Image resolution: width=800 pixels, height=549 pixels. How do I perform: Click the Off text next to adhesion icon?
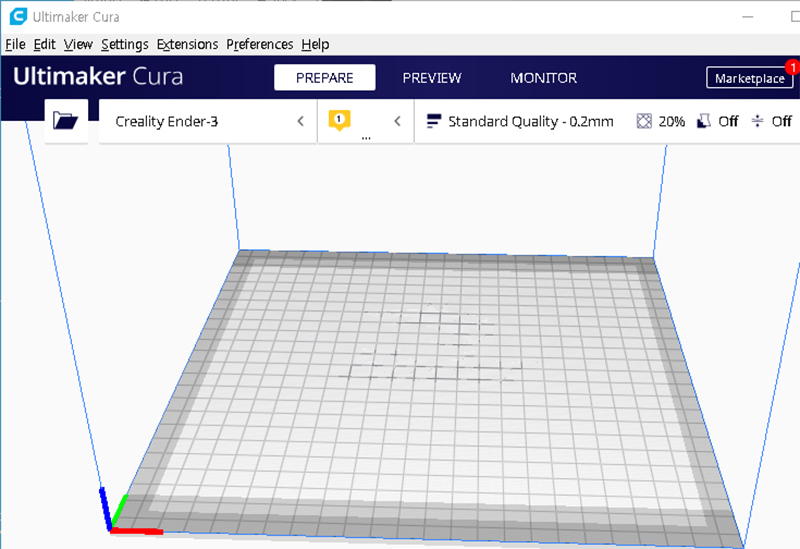click(781, 121)
